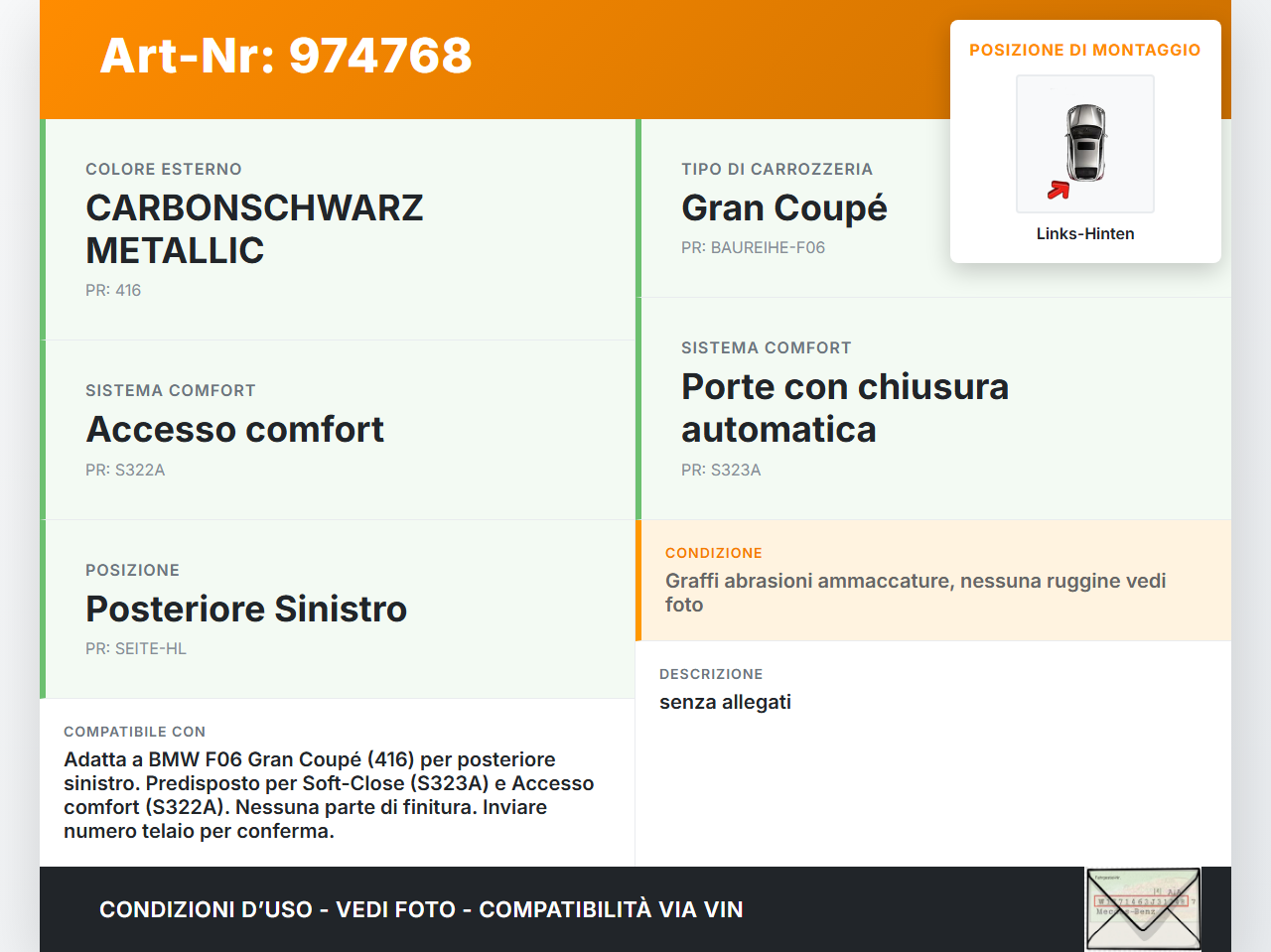Viewport: 1271px width, 952px height.
Task: Click the car position diagram image
Action: point(1084,144)
